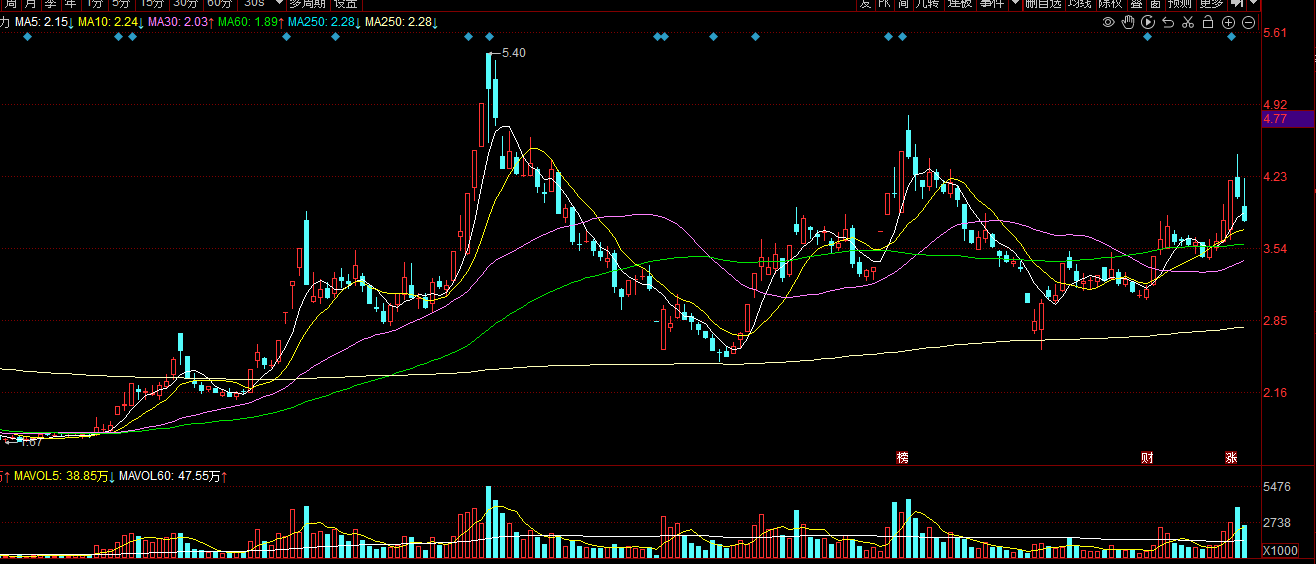Toggle the eye visibility icon
The height and width of the screenshot is (564, 1316).
(x=1109, y=22)
